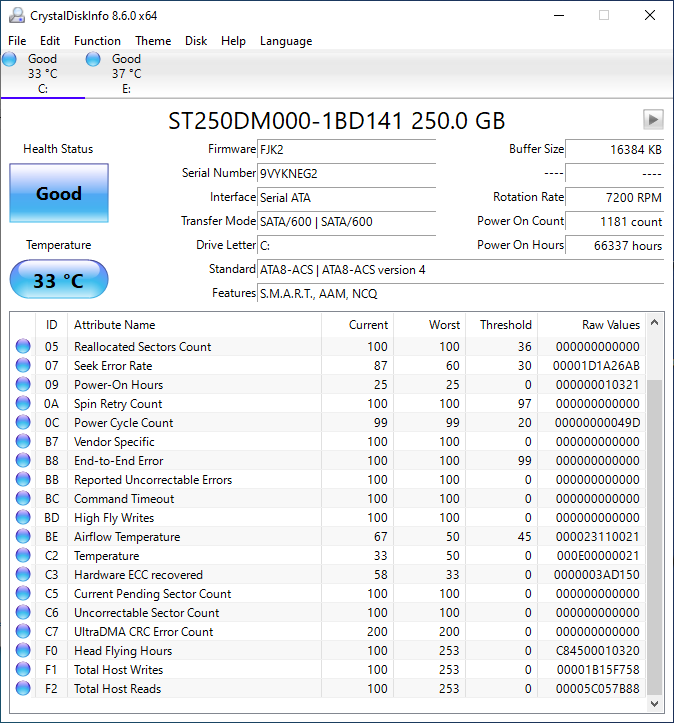Click status orb for Power Cycle Count
The width and height of the screenshot is (674, 723).
[23, 422]
